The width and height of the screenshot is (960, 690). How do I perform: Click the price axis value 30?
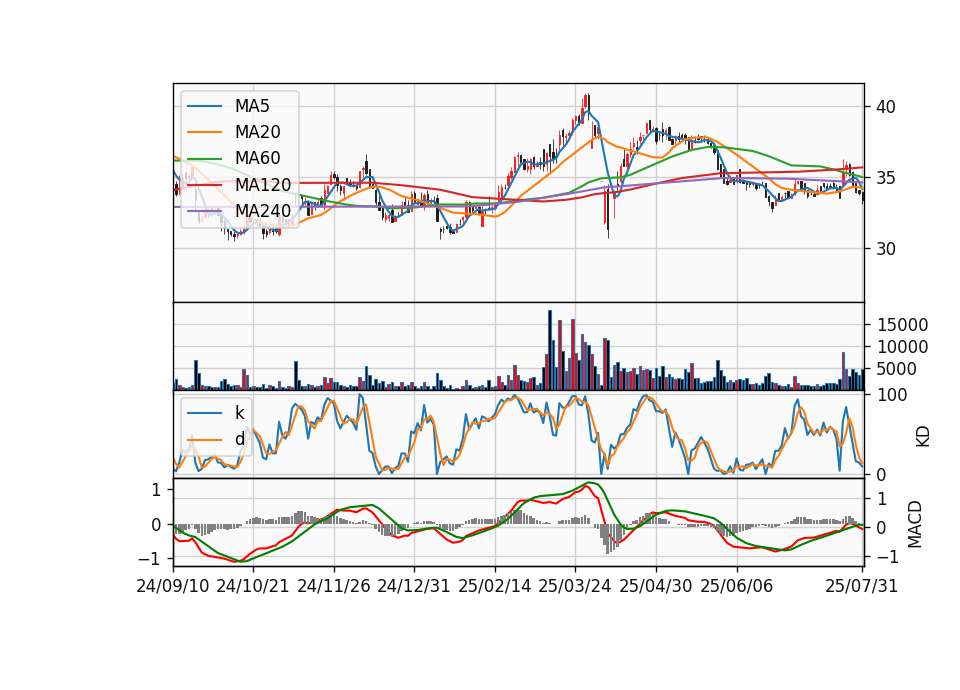coord(885,249)
